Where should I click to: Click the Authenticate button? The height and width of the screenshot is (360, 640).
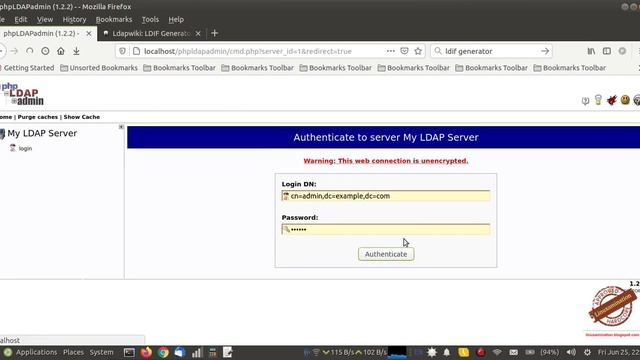[386, 254]
